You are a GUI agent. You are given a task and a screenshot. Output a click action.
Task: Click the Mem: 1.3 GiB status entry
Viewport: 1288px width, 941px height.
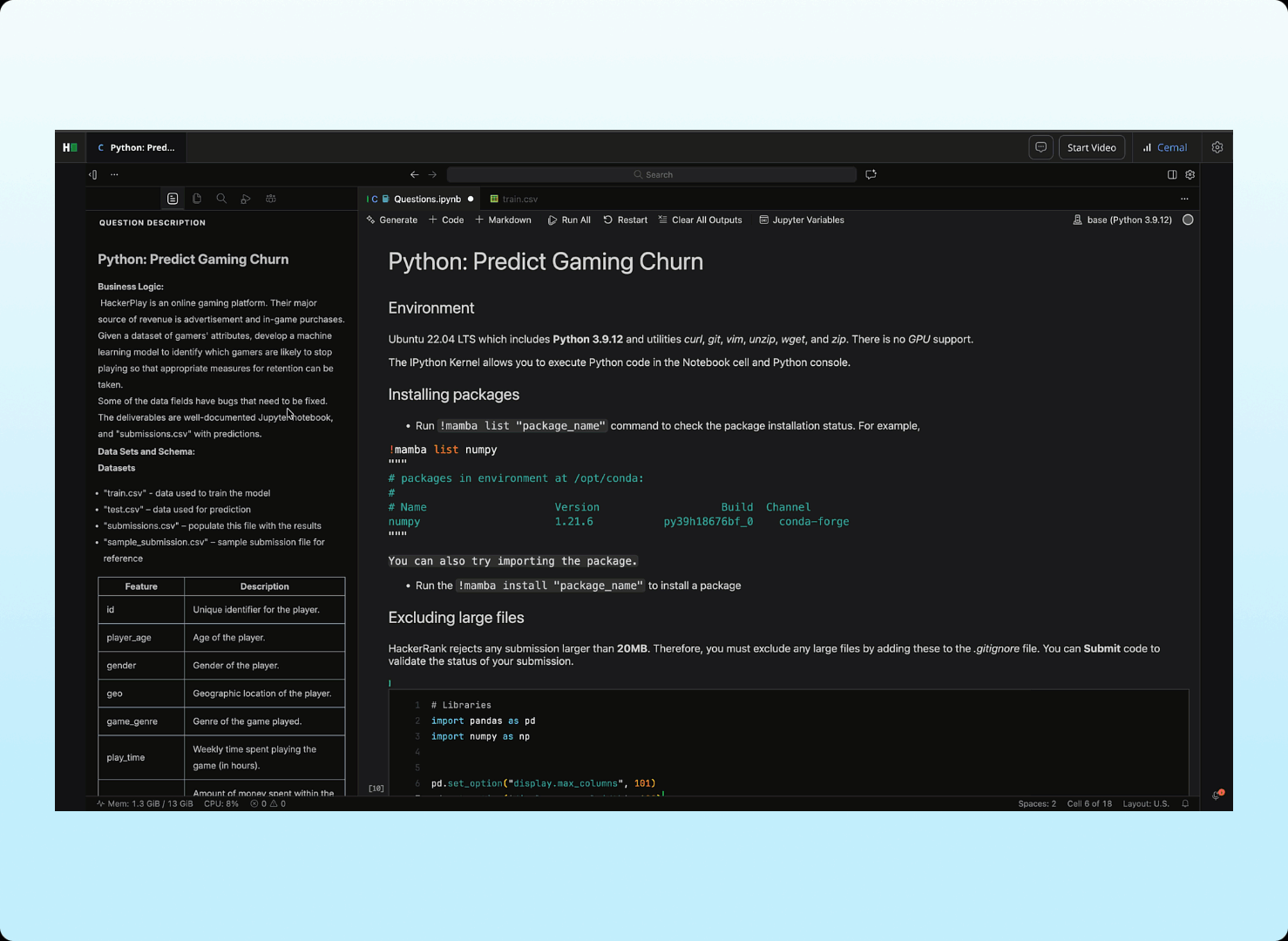145,803
